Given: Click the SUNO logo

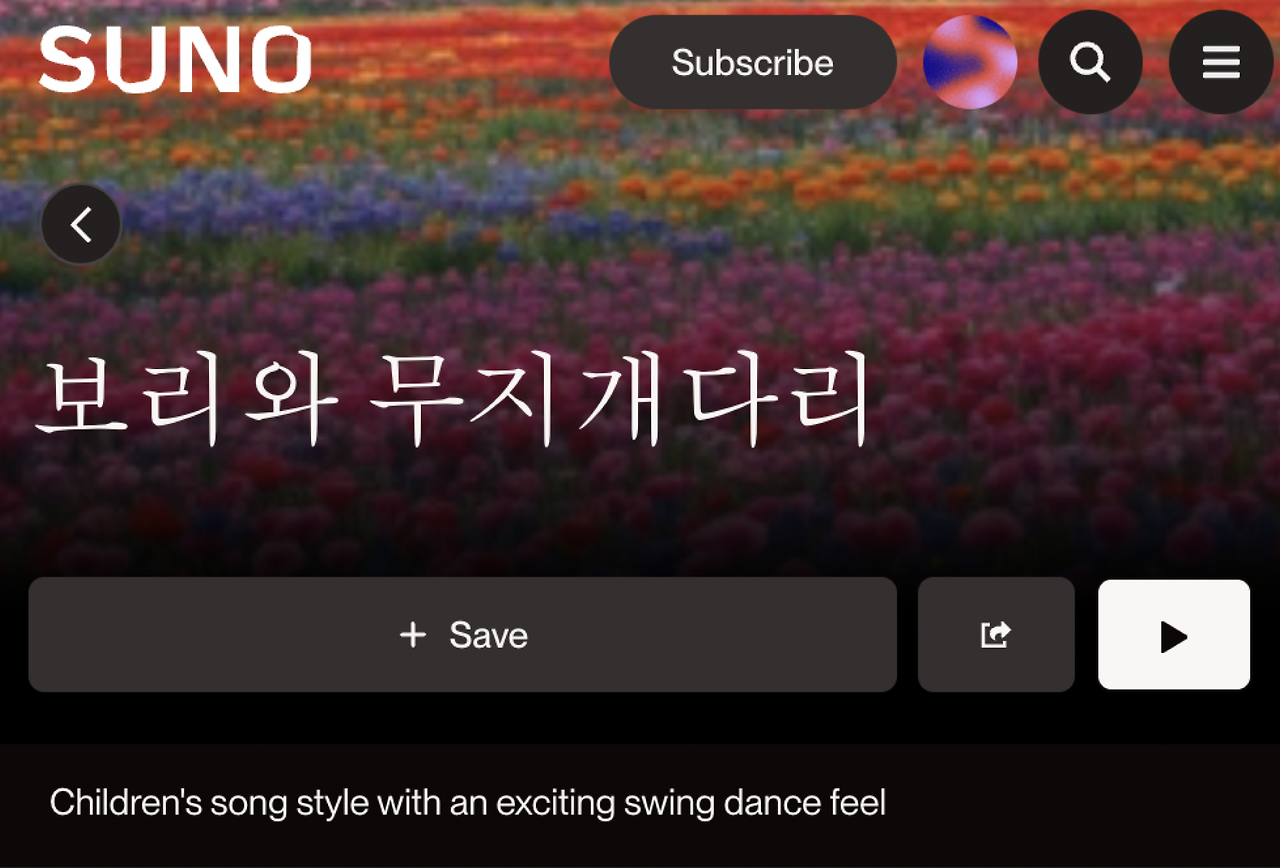Looking at the screenshot, I should [175, 60].
